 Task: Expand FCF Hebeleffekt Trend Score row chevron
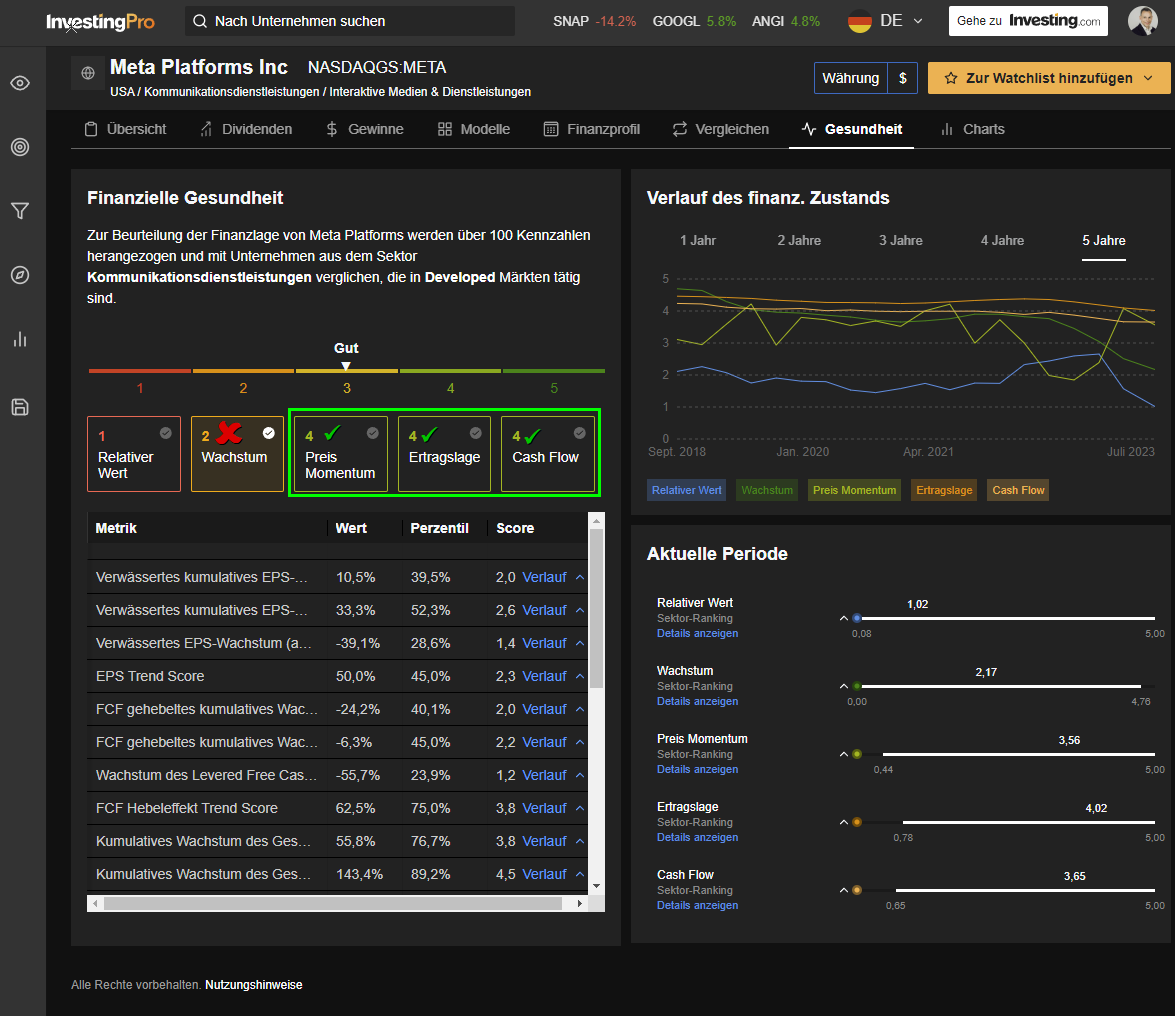[580, 808]
